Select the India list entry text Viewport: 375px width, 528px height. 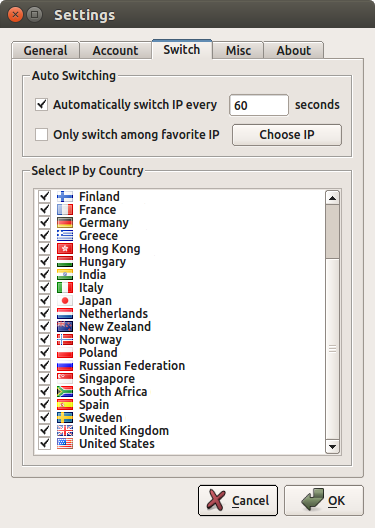(93, 275)
